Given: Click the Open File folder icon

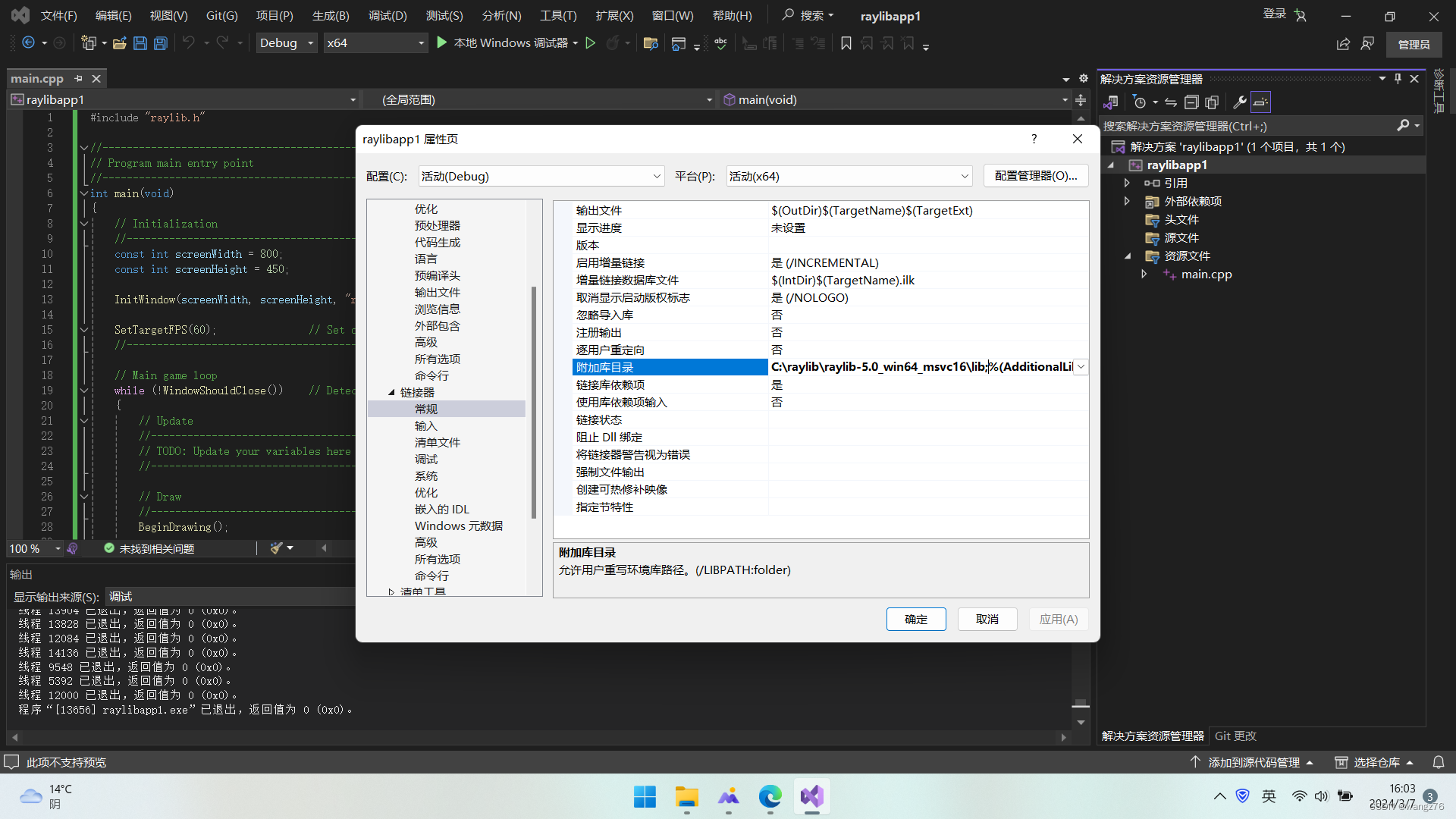Looking at the screenshot, I should pyautogui.click(x=119, y=43).
